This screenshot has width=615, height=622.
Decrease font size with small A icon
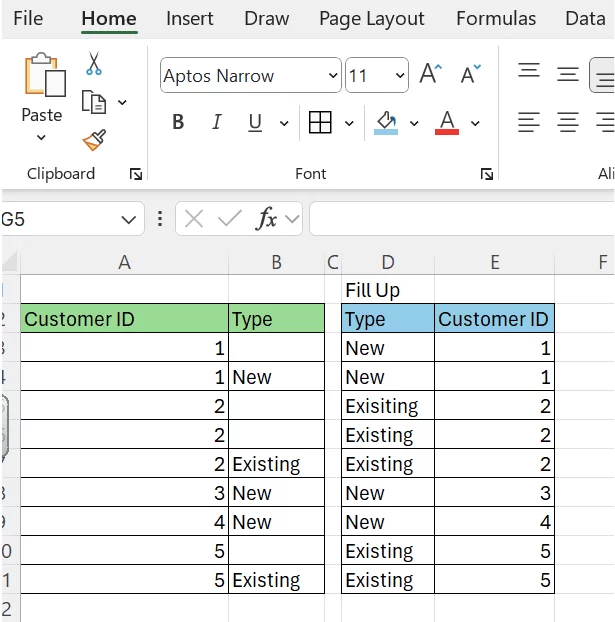pos(470,74)
